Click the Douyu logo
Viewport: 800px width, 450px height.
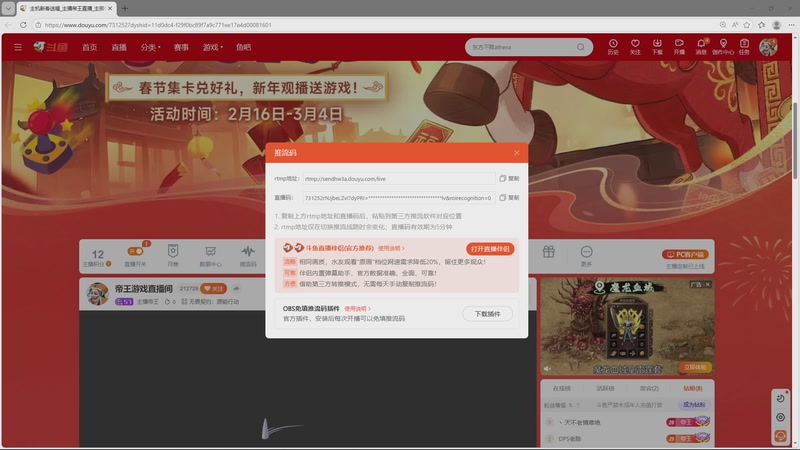(51, 47)
